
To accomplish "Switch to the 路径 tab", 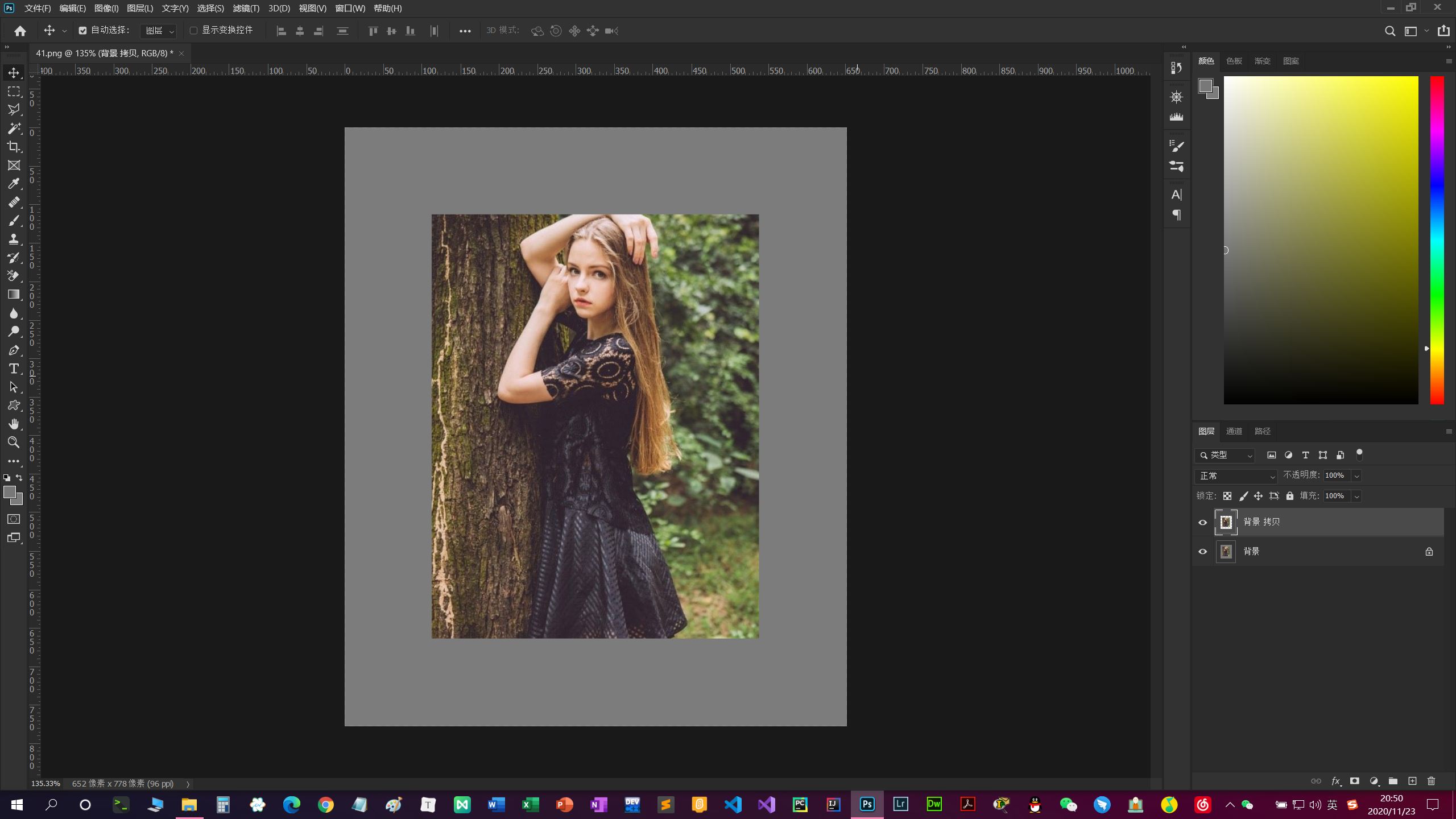I will click(x=1263, y=431).
